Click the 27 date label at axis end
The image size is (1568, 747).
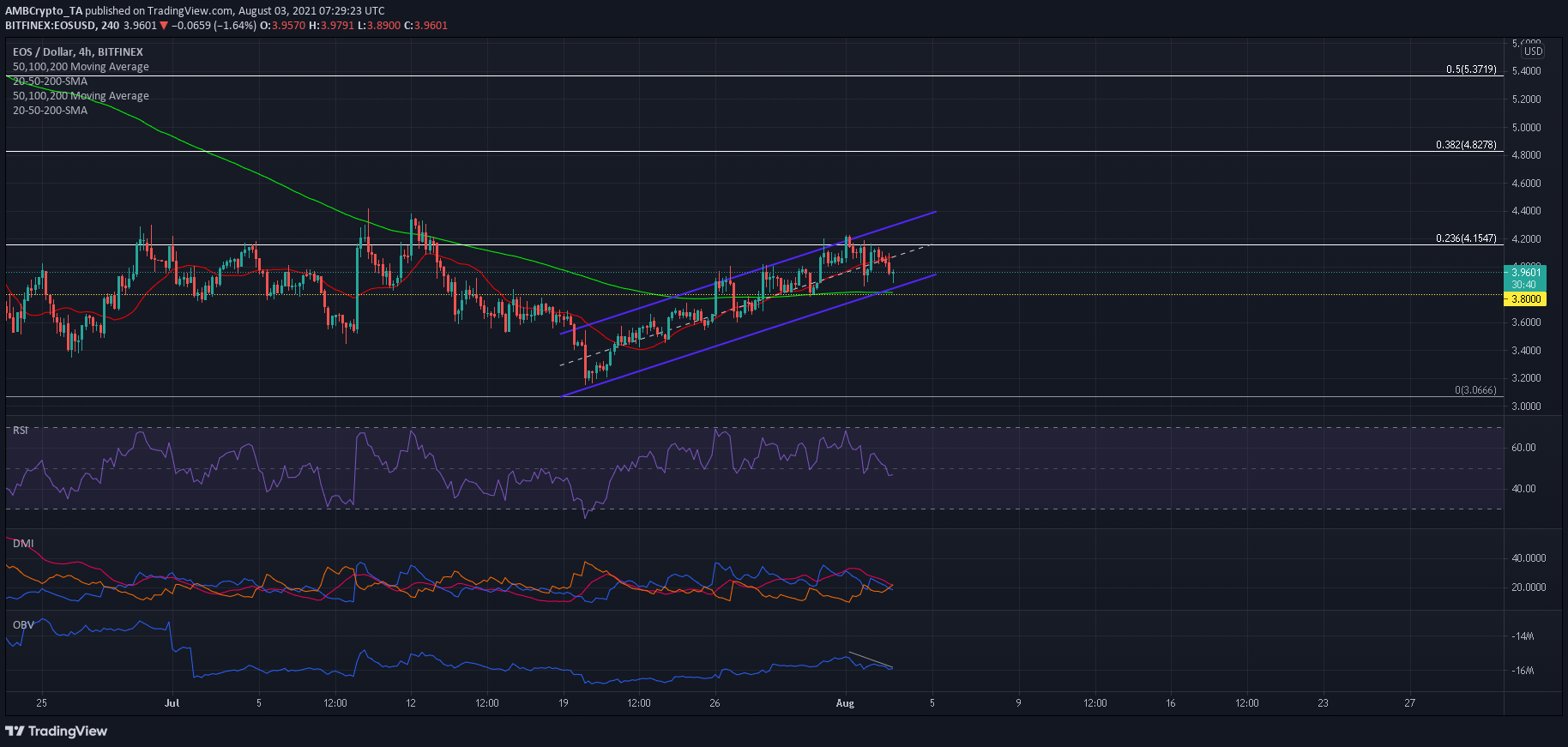(1409, 703)
